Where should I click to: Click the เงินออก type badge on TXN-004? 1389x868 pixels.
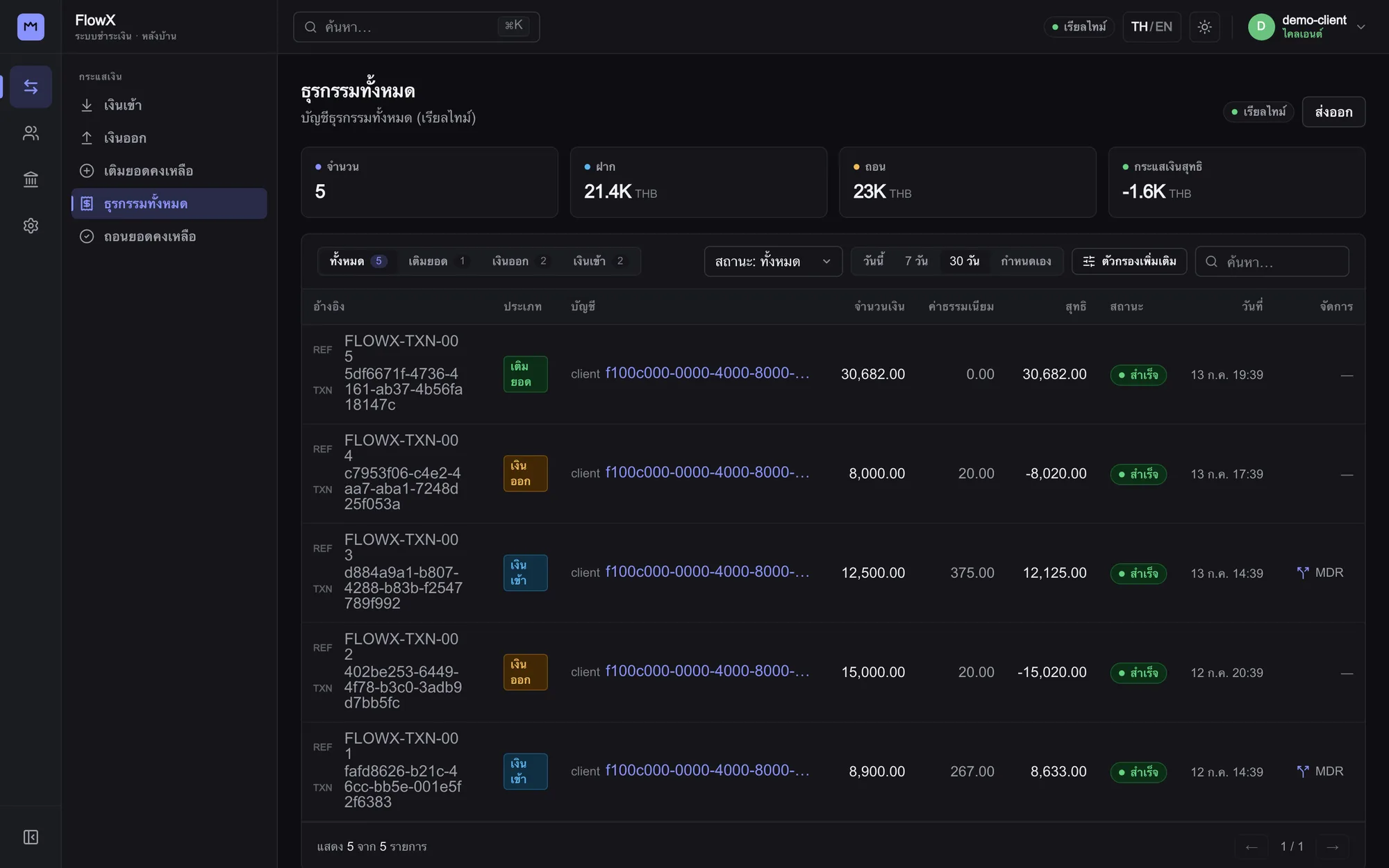[525, 474]
